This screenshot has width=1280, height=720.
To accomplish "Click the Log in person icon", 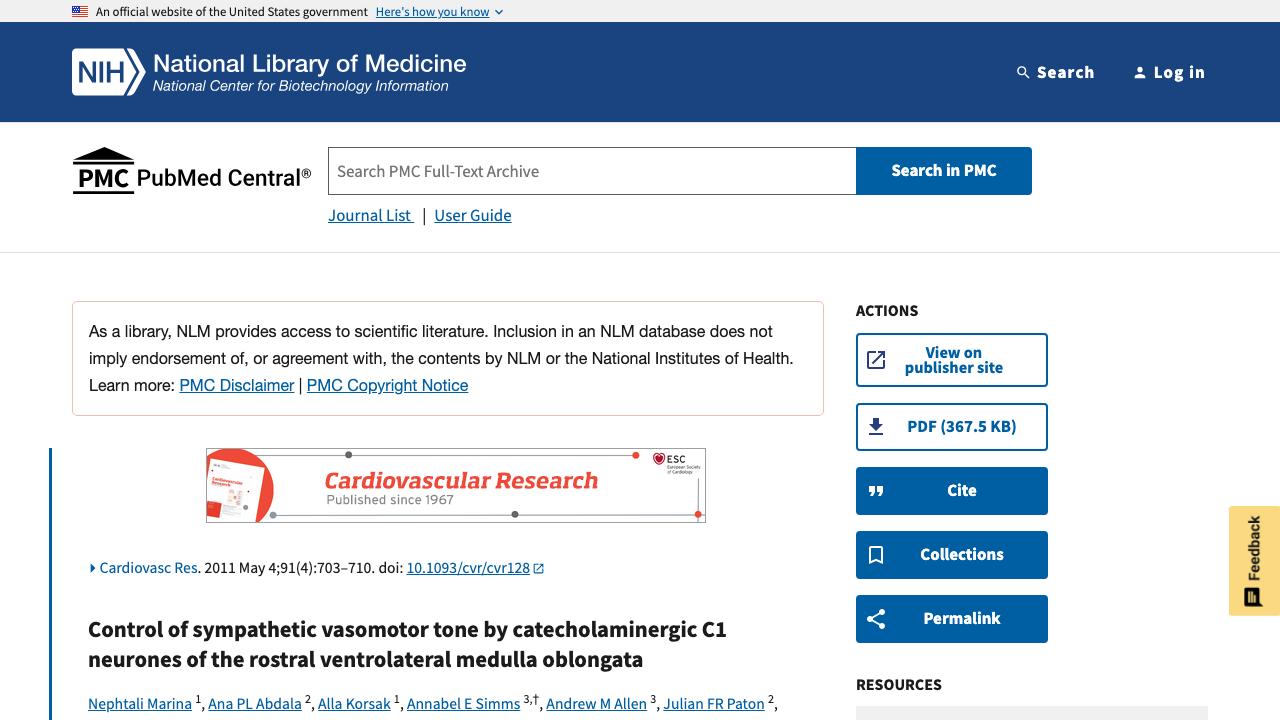I will [x=1139, y=72].
